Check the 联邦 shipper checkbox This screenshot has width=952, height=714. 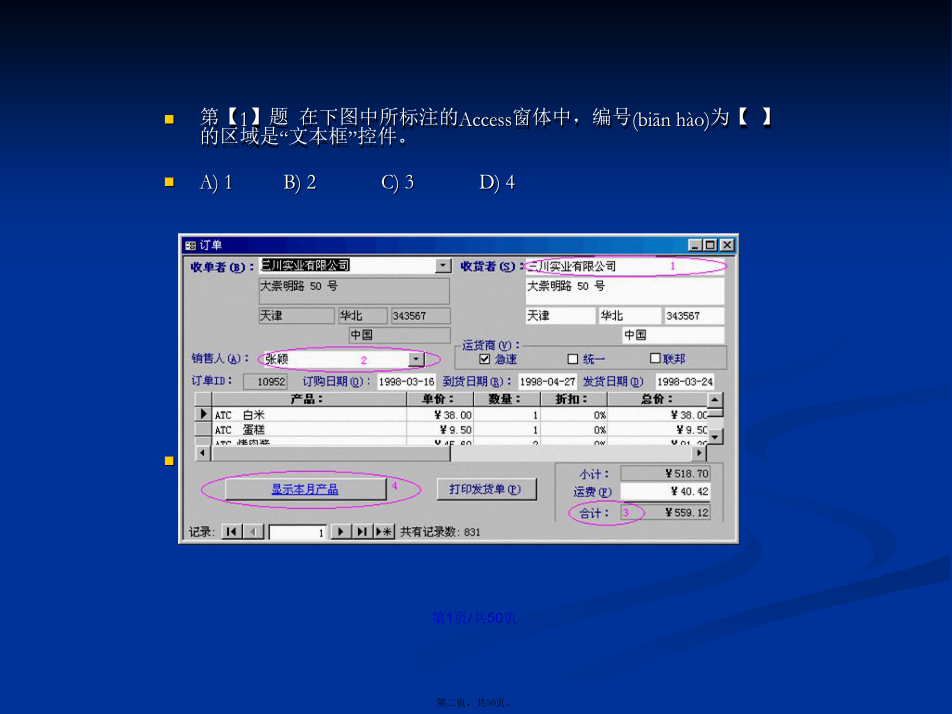click(655, 358)
